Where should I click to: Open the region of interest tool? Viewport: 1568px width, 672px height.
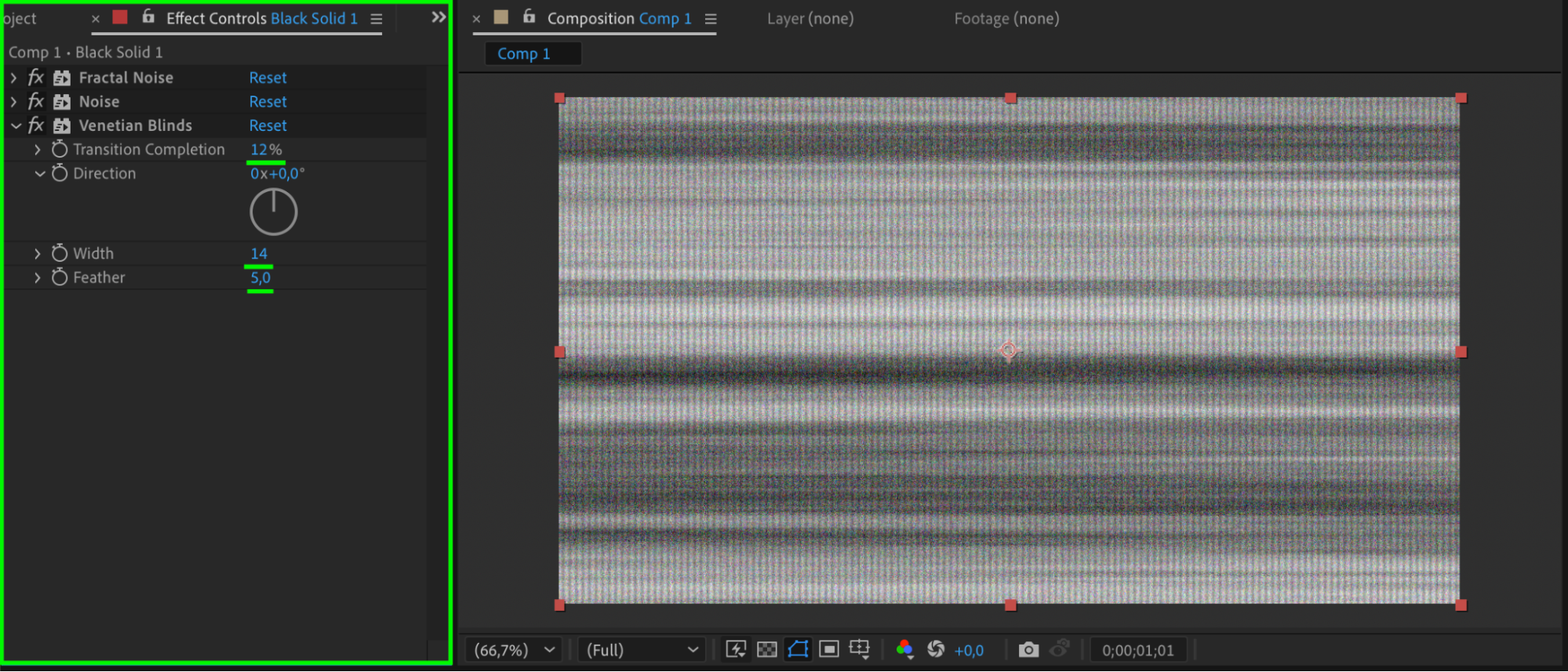829,649
